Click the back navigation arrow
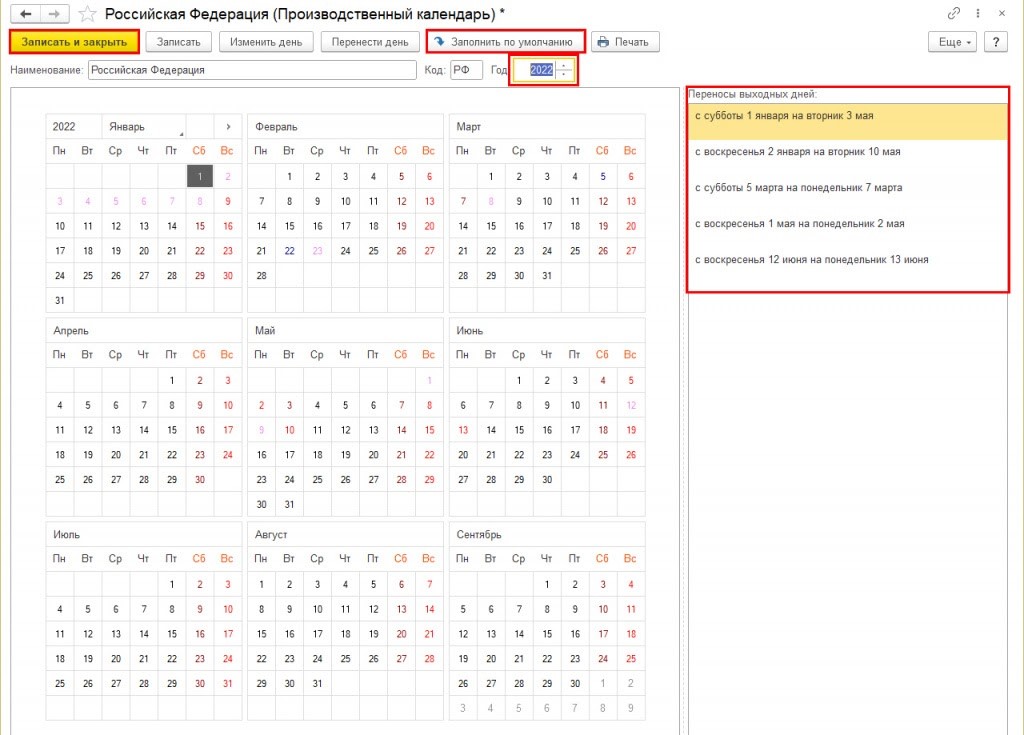Screen dimensions: 1024x735 point(25,14)
